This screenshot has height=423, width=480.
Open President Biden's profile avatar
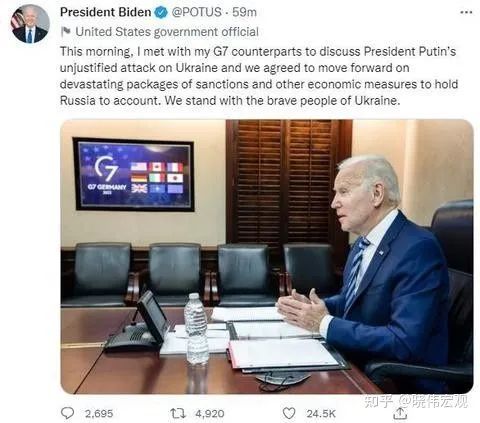click(30, 24)
